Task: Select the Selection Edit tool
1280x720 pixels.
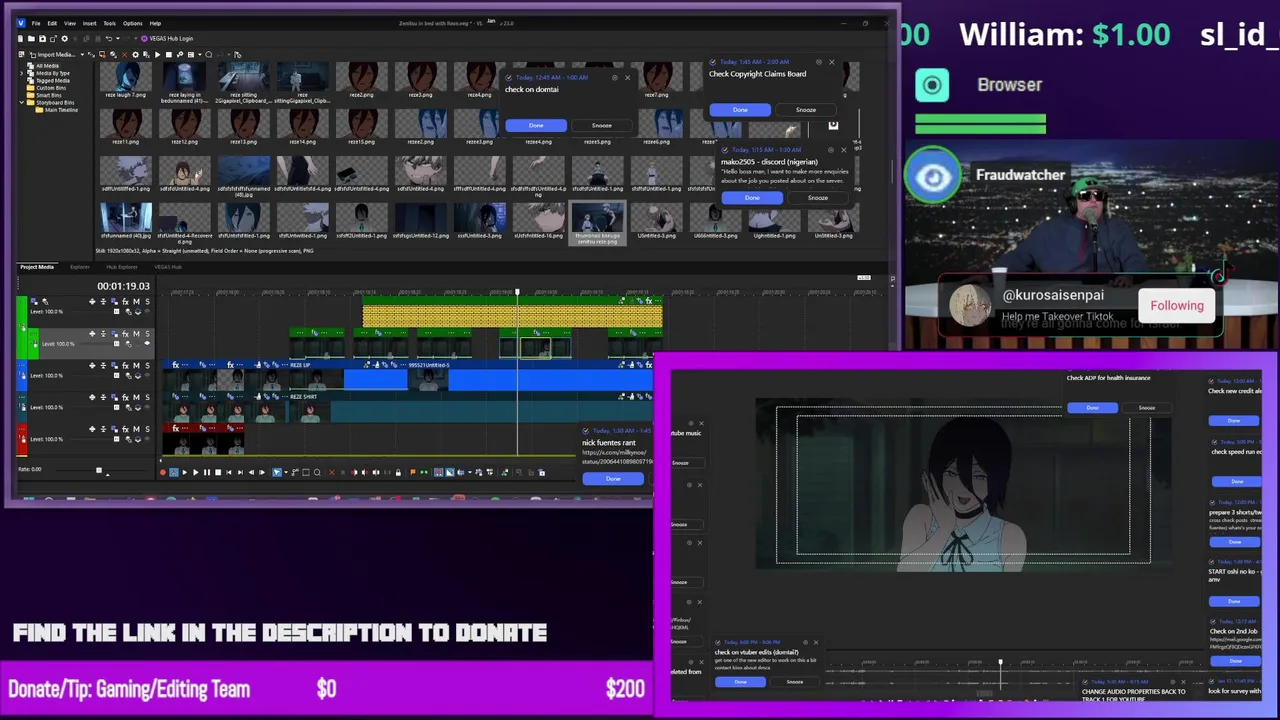Action: pos(306,472)
